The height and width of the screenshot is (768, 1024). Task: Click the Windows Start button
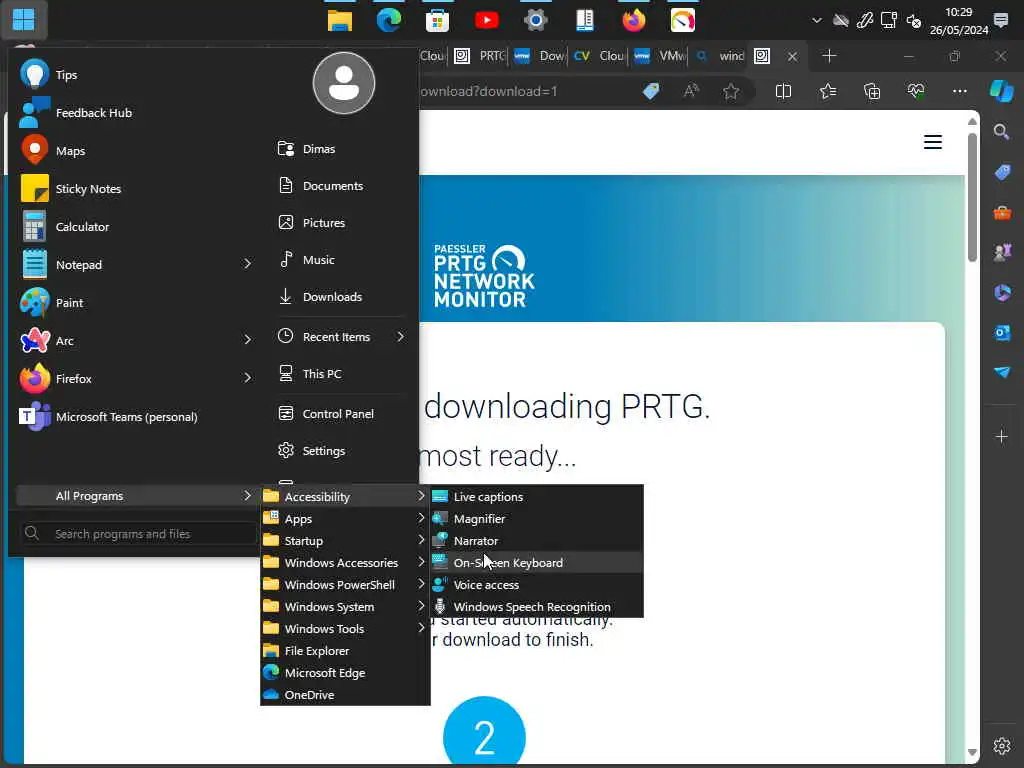[x=24, y=20]
